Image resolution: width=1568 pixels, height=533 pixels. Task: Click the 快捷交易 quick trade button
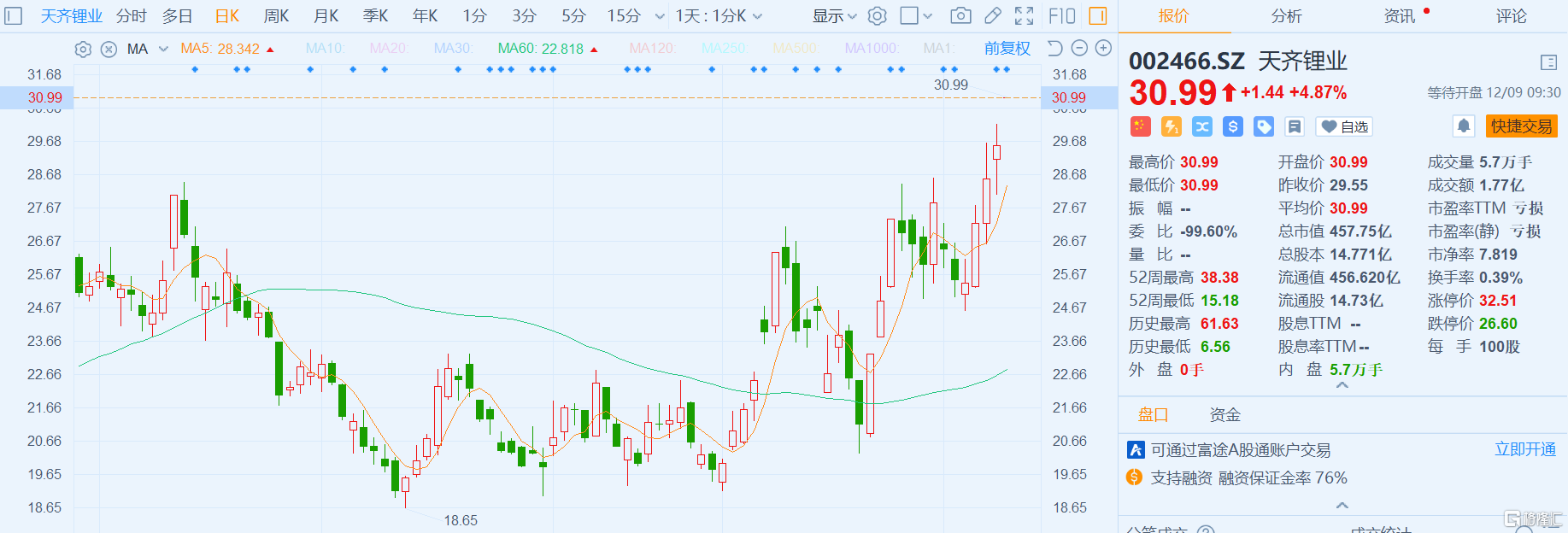[1521, 126]
